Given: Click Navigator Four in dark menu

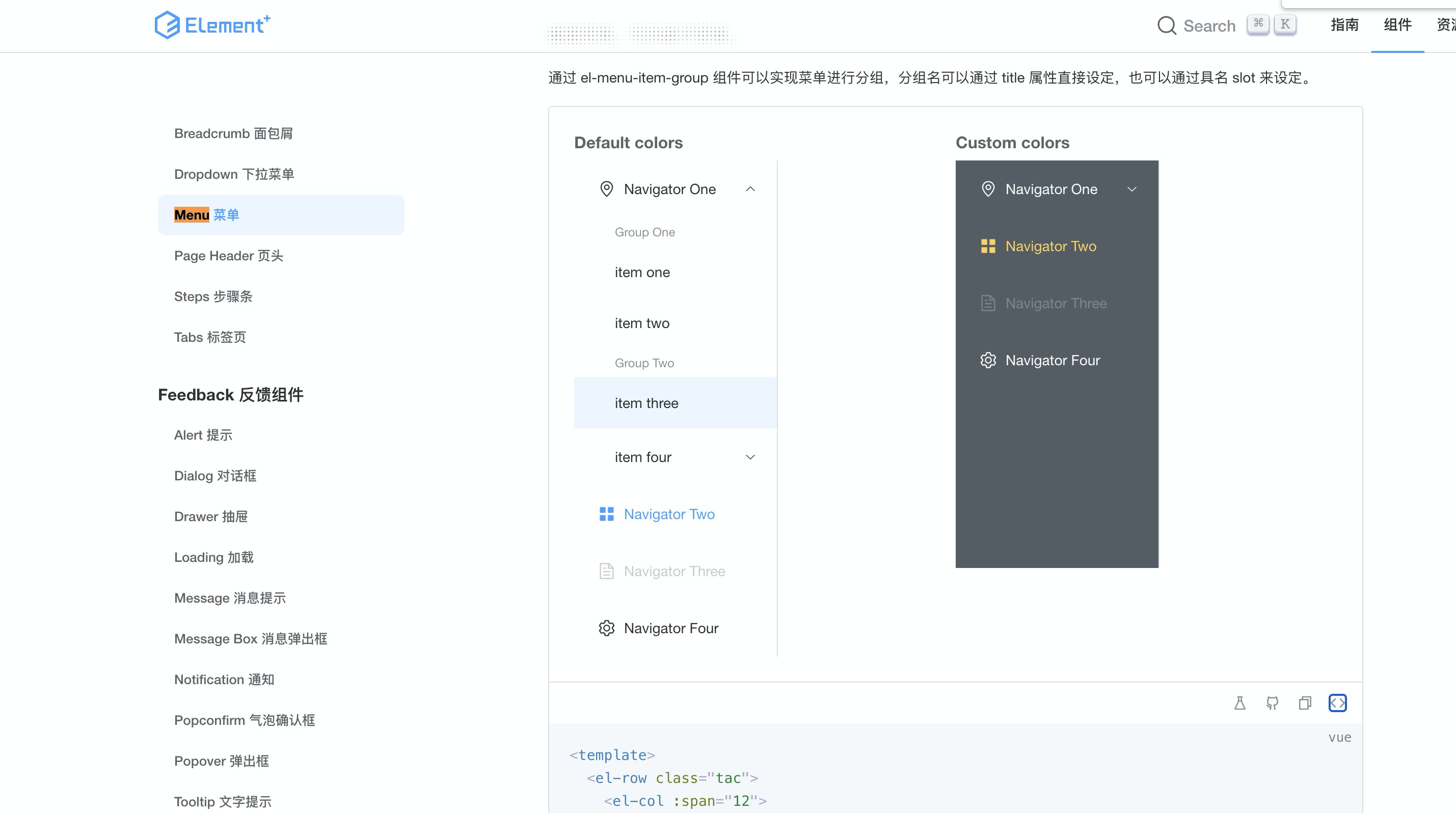Looking at the screenshot, I should [1053, 361].
